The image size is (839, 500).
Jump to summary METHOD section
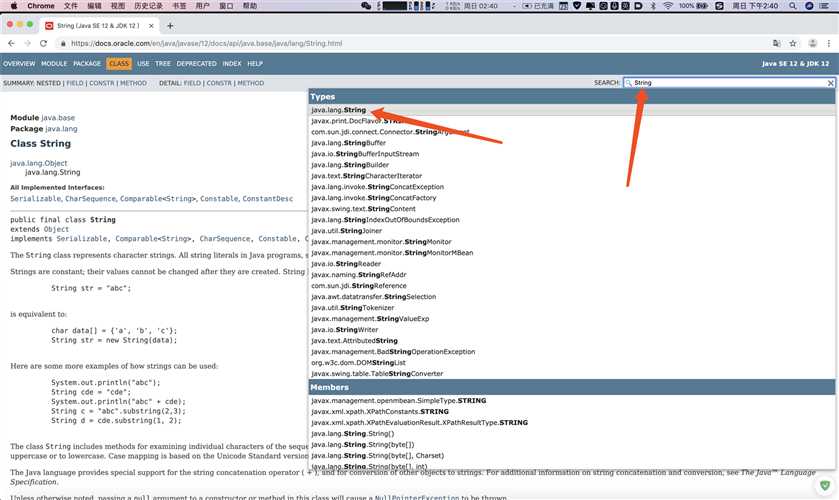point(133,84)
